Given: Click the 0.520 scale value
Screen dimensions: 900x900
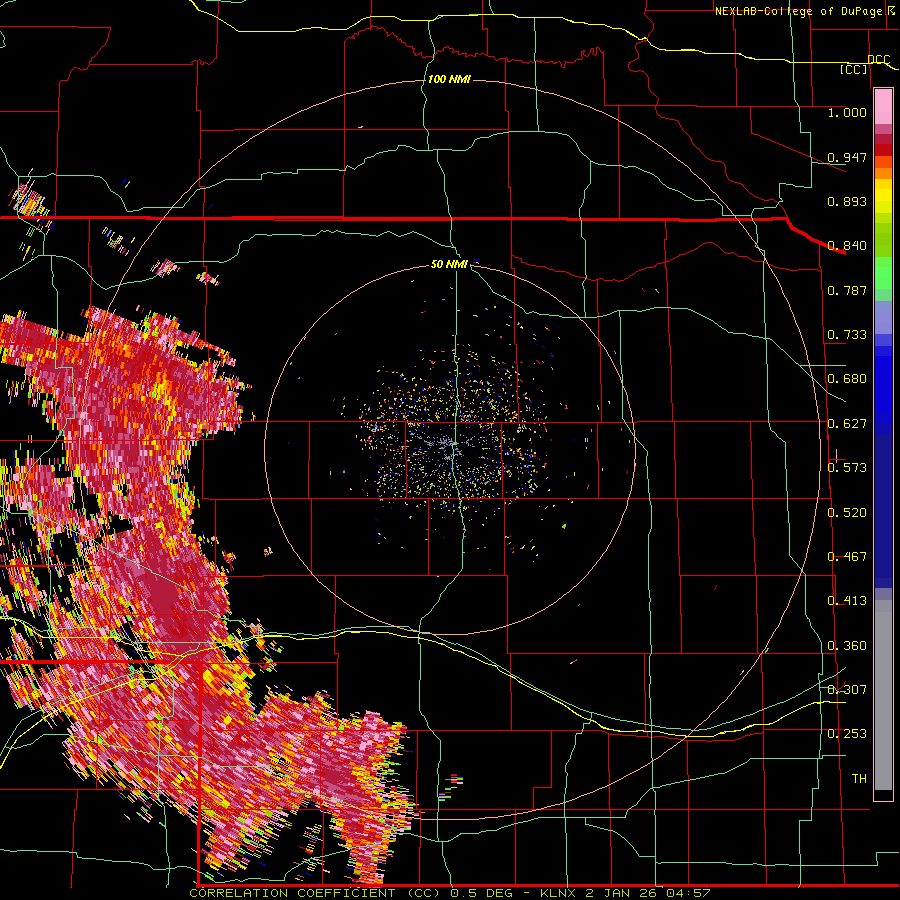Looking at the screenshot, I should (x=847, y=513).
